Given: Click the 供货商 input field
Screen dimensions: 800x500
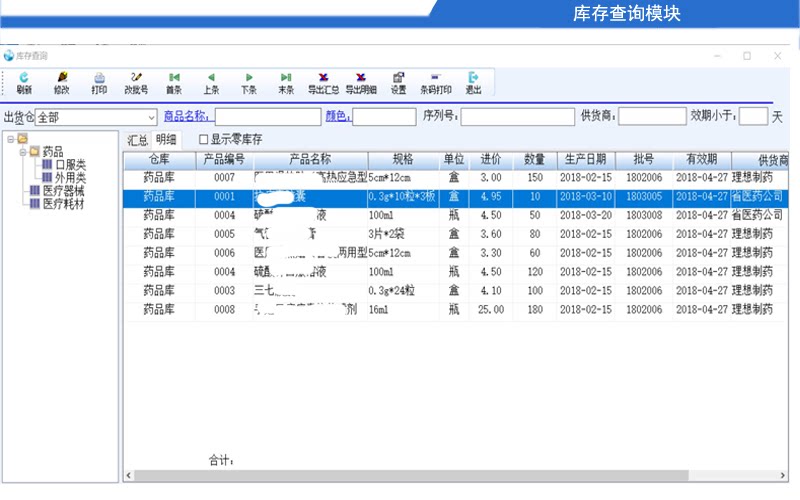Looking at the screenshot, I should pos(652,116).
